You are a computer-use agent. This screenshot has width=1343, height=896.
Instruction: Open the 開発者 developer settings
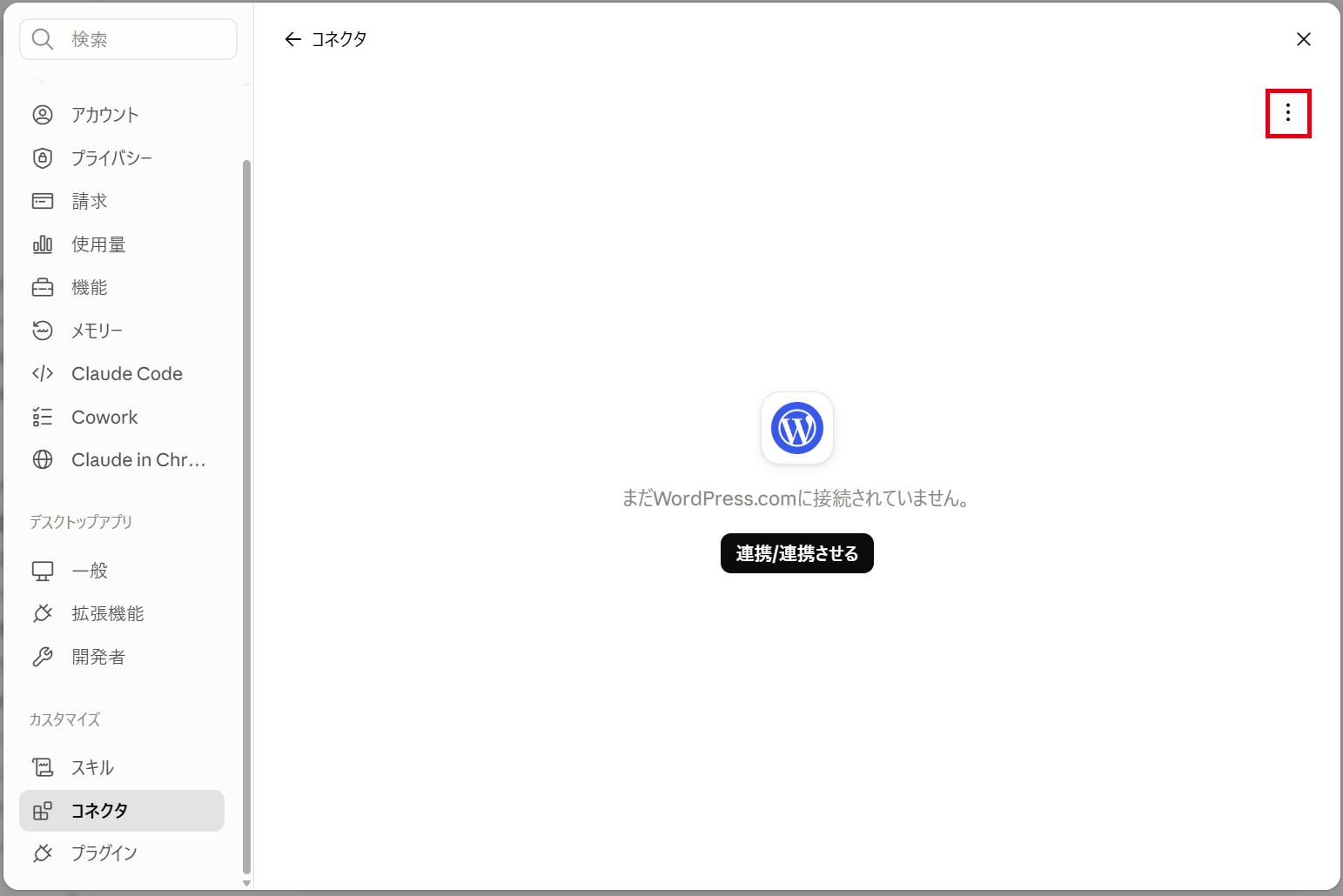click(122, 657)
